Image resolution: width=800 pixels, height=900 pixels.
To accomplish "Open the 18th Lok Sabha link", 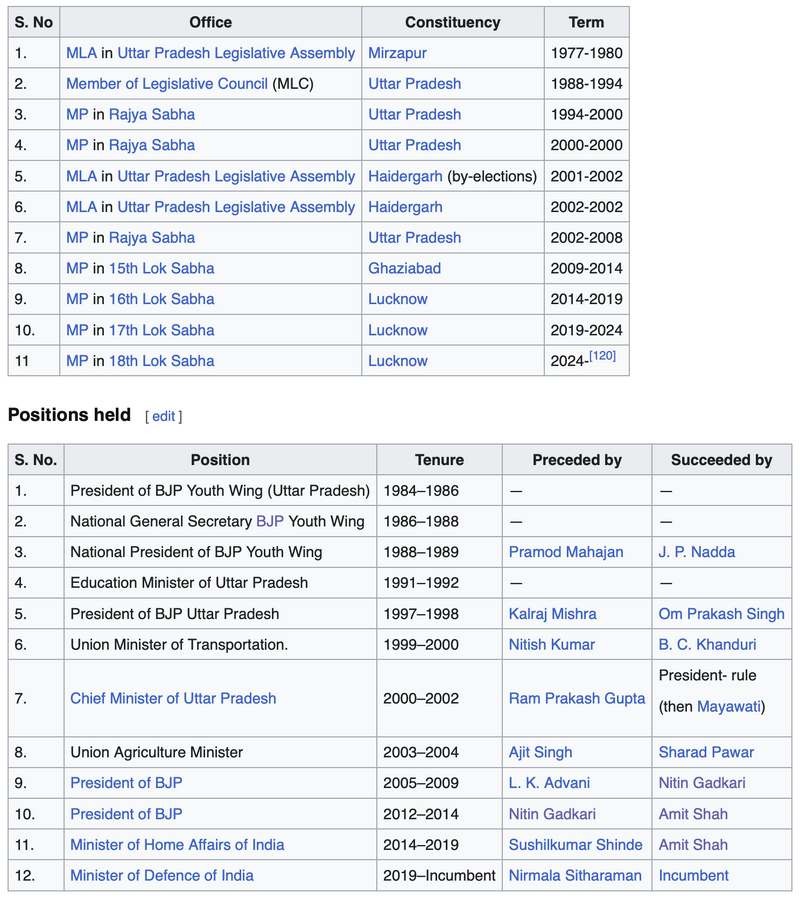I will 161,361.
